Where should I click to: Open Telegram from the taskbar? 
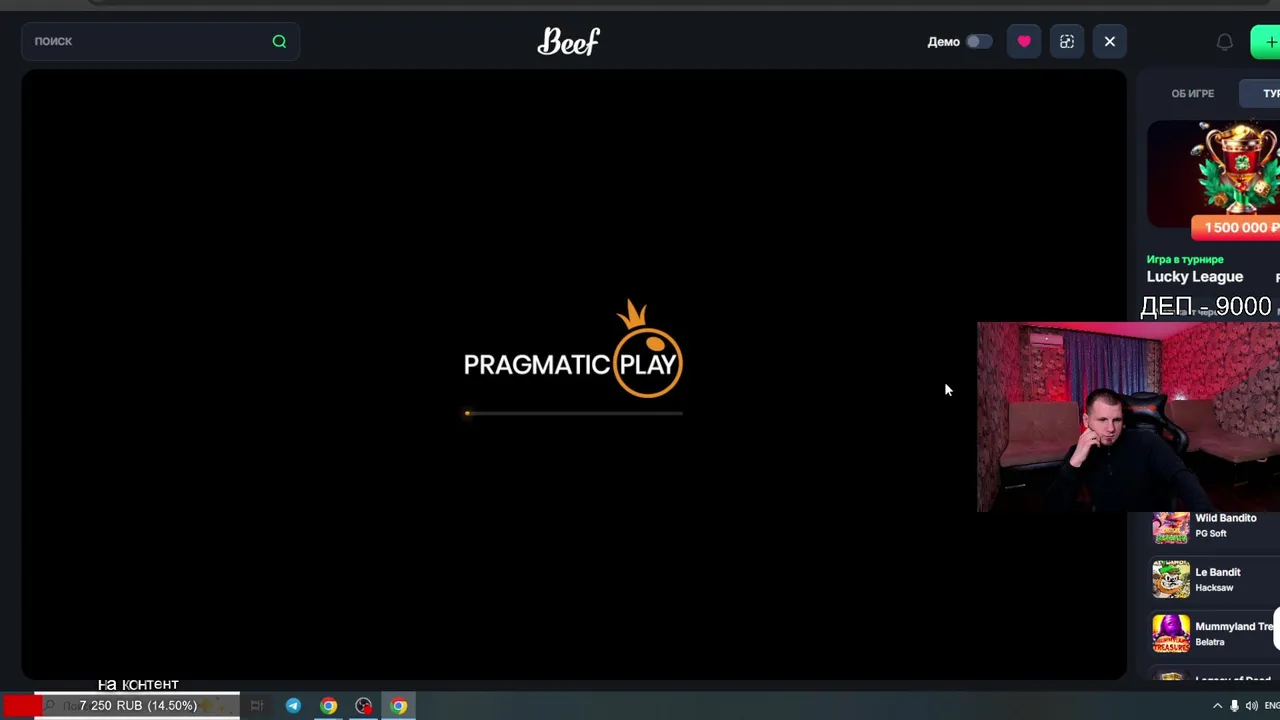click(293, 706)
